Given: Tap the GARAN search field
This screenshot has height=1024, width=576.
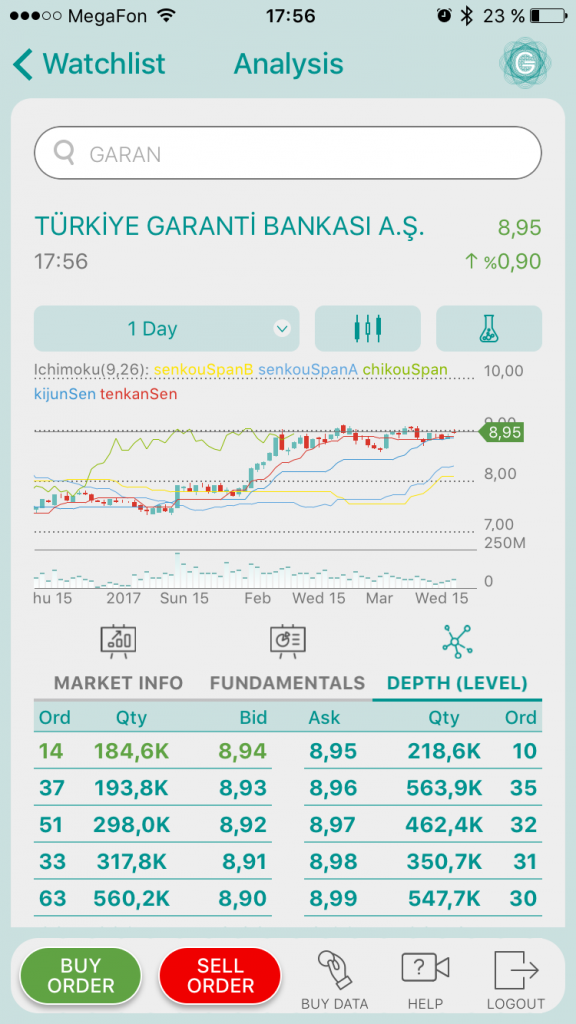Looking at the screenshot, I should (x=288, y=153).
